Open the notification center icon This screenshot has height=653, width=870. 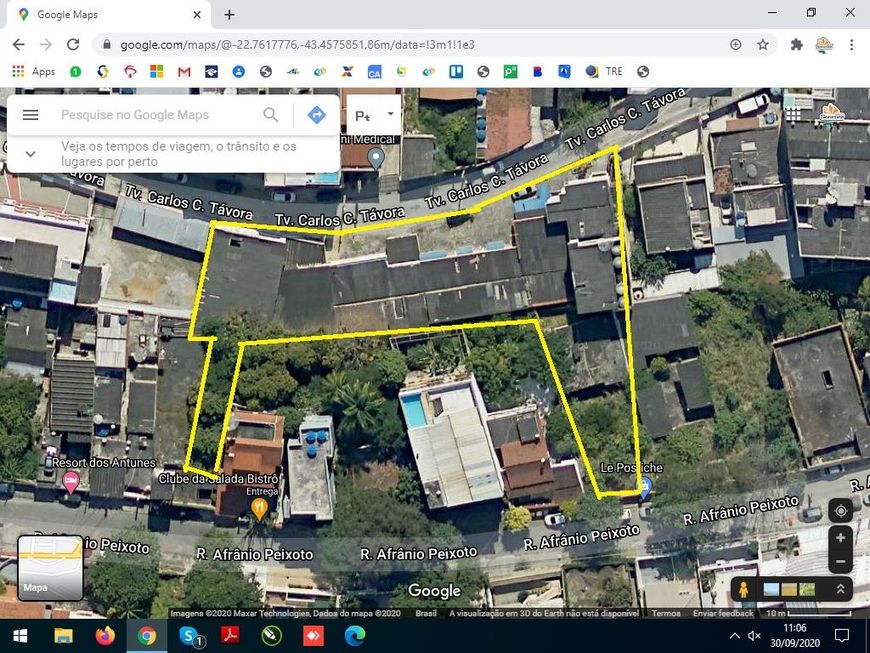842,636
